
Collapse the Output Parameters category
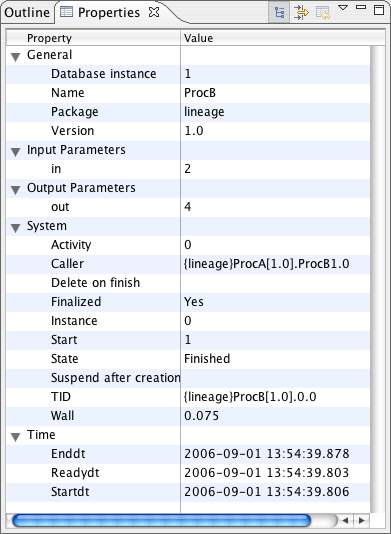pyautogui.click(x=15, y=190)
